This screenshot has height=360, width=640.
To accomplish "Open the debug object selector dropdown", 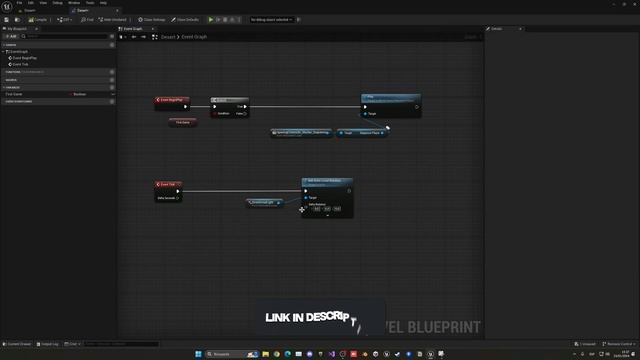I will 271,20.
